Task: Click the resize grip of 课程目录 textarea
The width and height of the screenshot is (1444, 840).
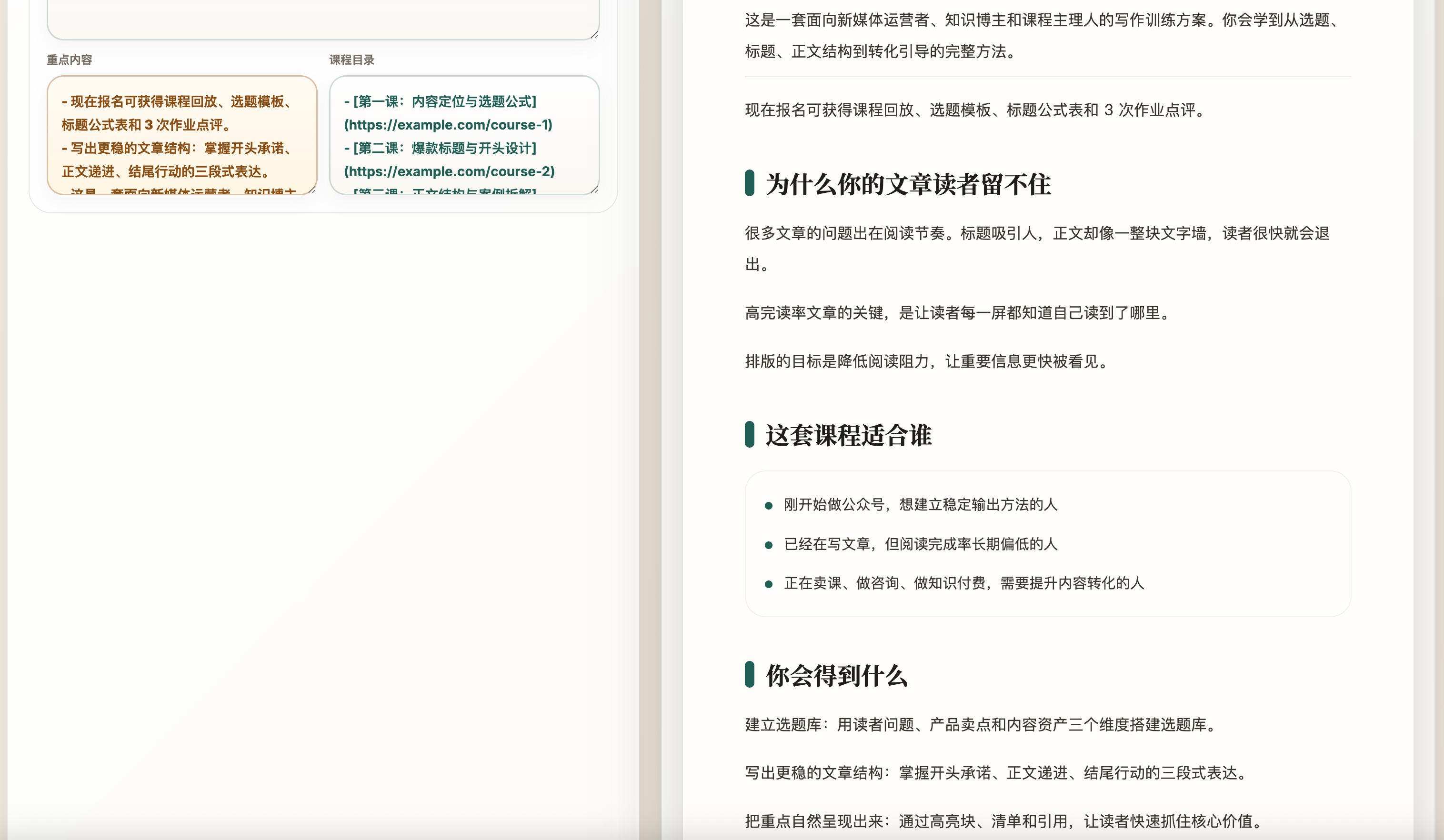Action: pos(594,190)
